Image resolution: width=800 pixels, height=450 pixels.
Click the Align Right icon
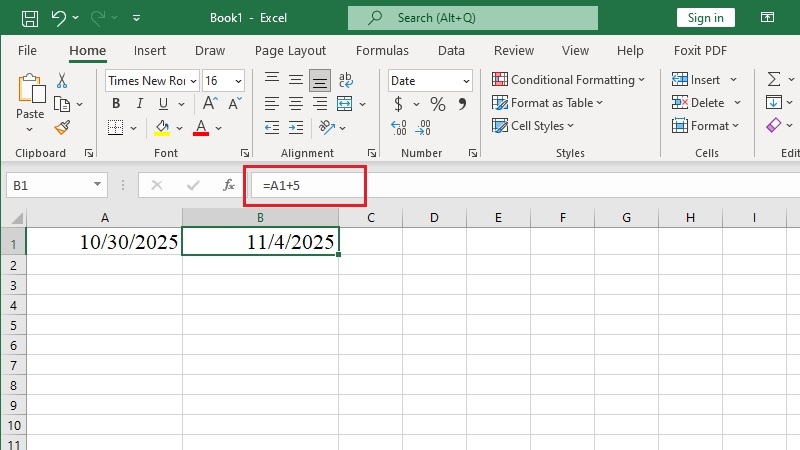pyautogui.click(x=320, y=104)
